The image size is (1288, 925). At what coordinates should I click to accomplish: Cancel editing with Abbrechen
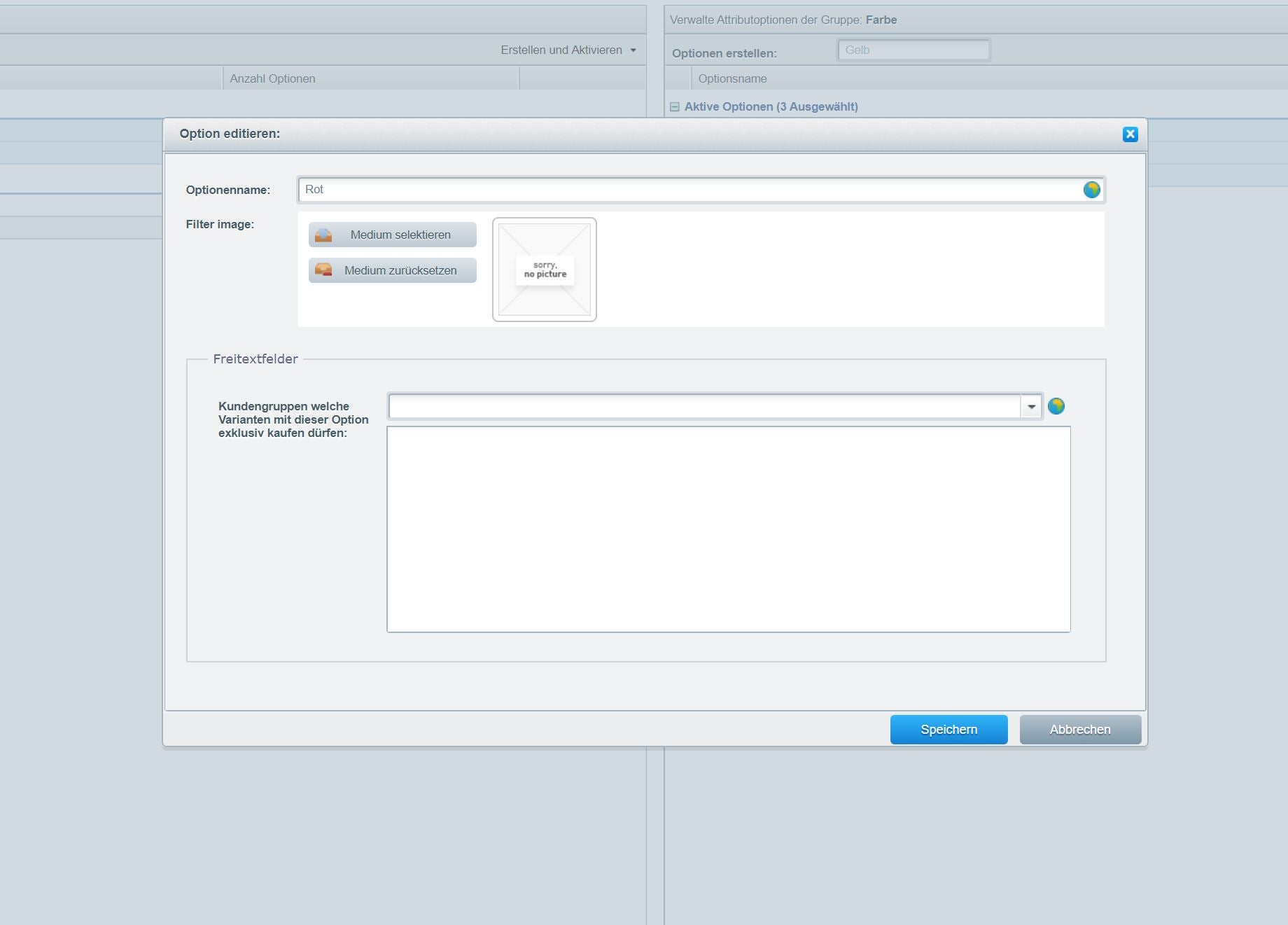pos(1080,730)
